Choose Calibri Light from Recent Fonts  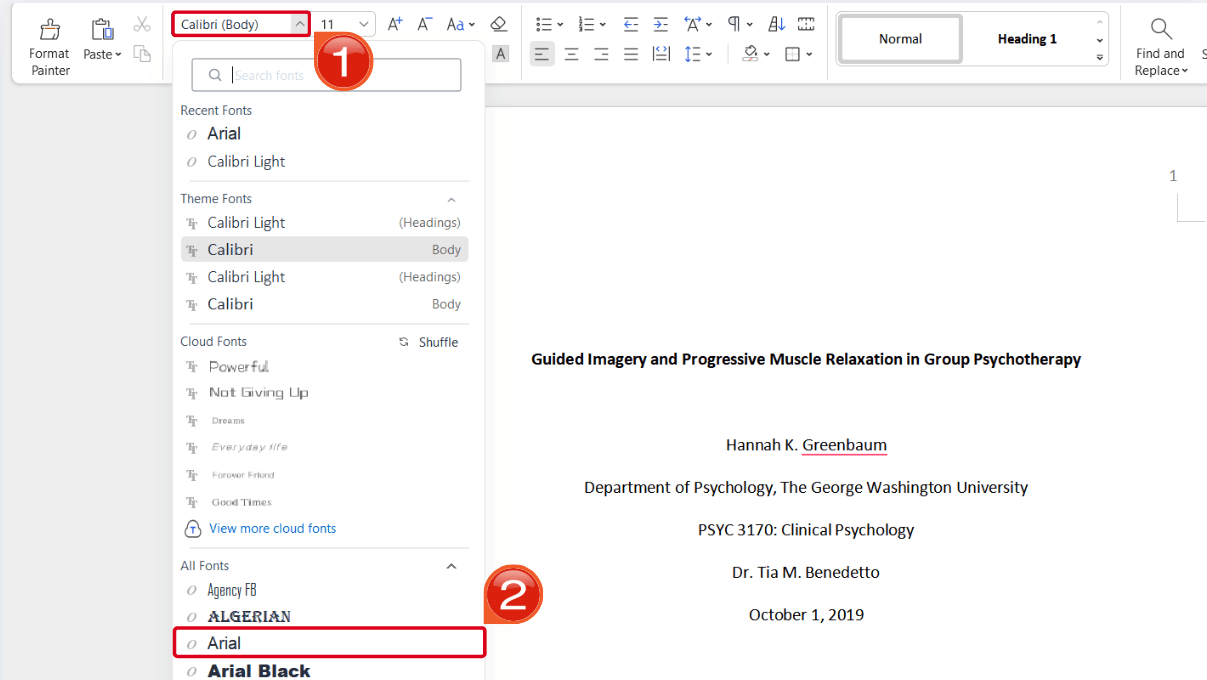click(246, 161)
